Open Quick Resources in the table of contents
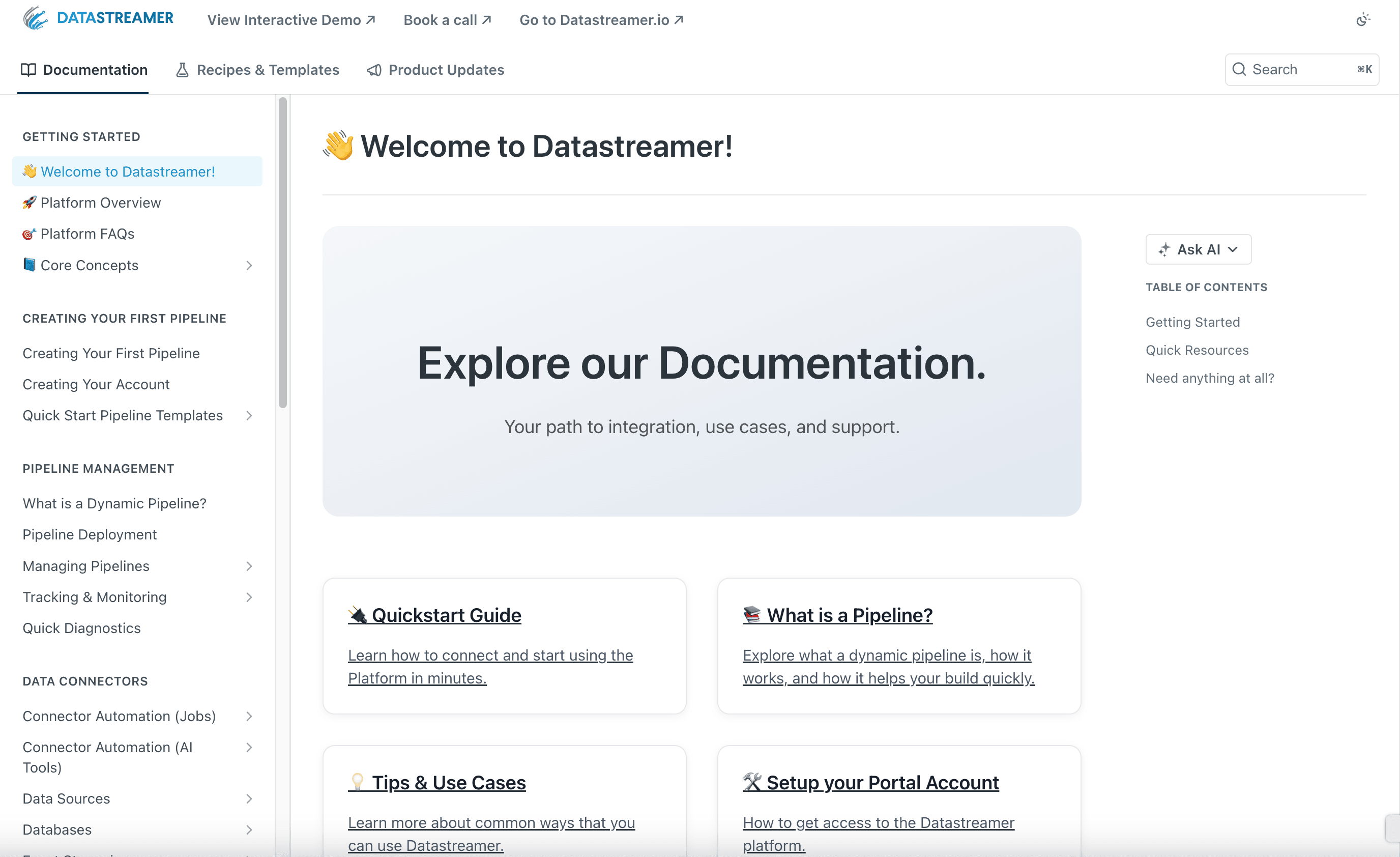Image resolution: width=1400 pixels, height=857 pixels. [x=1197, y=350]
